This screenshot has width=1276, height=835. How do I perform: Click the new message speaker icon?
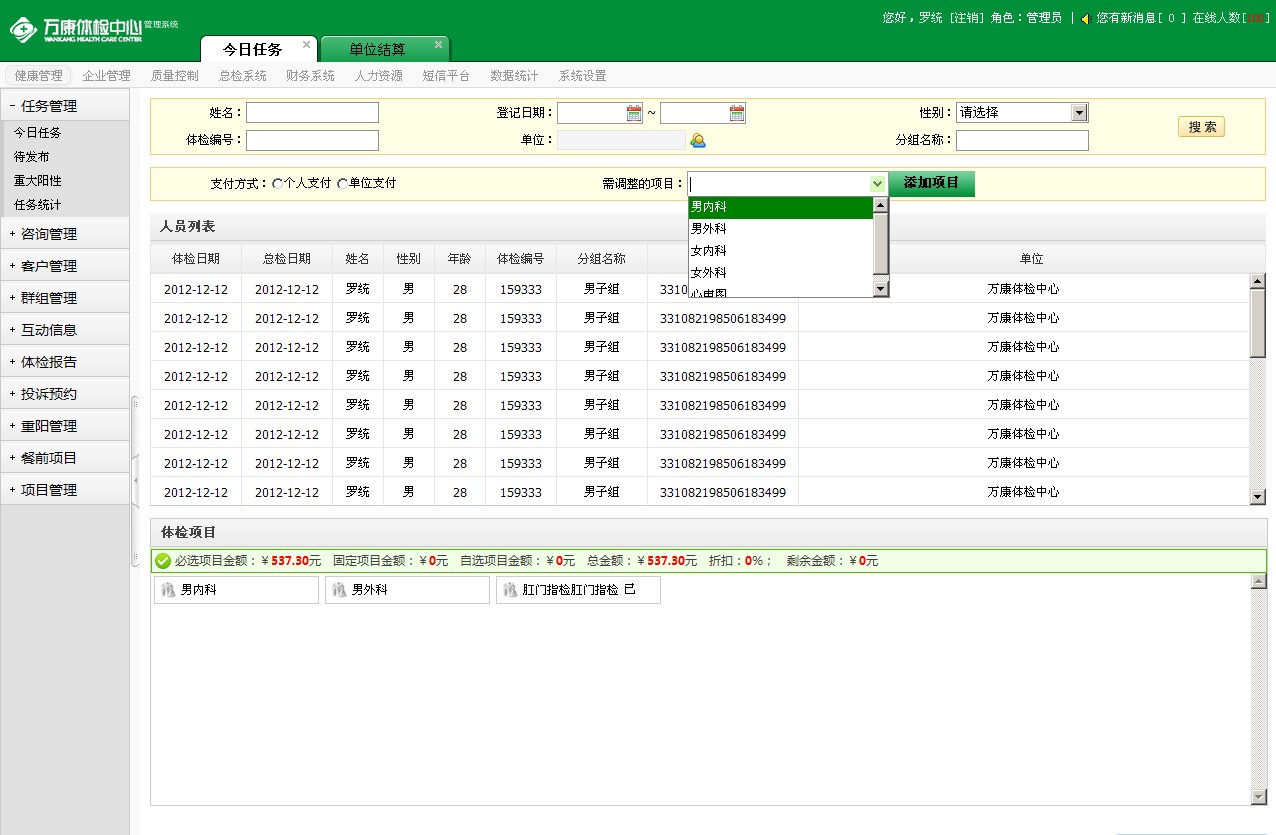pyautogui.click(x=1085, y=19)
